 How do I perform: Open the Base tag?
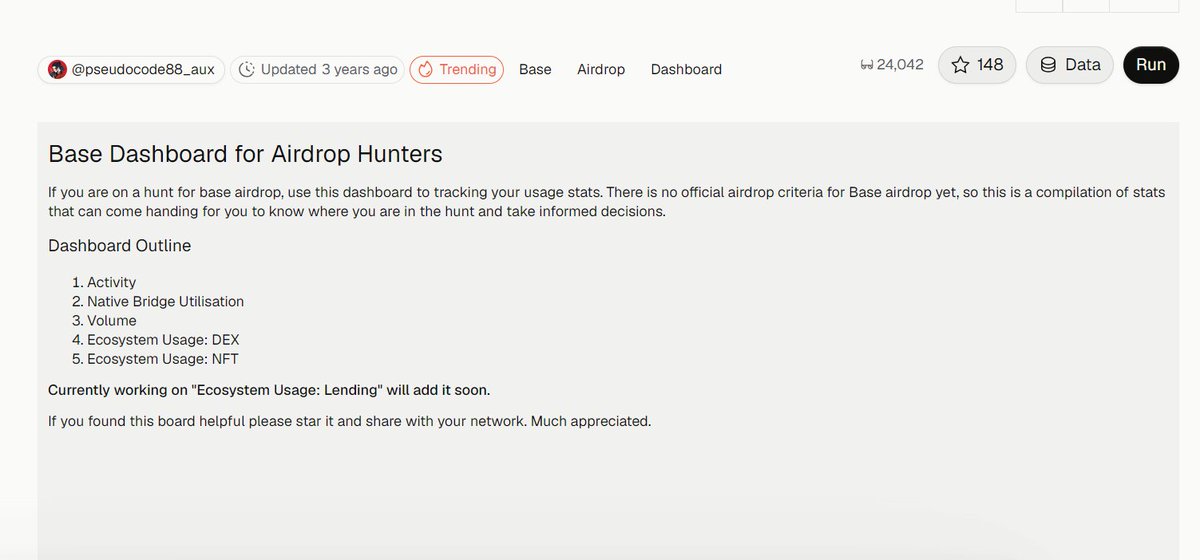[535, 69]
